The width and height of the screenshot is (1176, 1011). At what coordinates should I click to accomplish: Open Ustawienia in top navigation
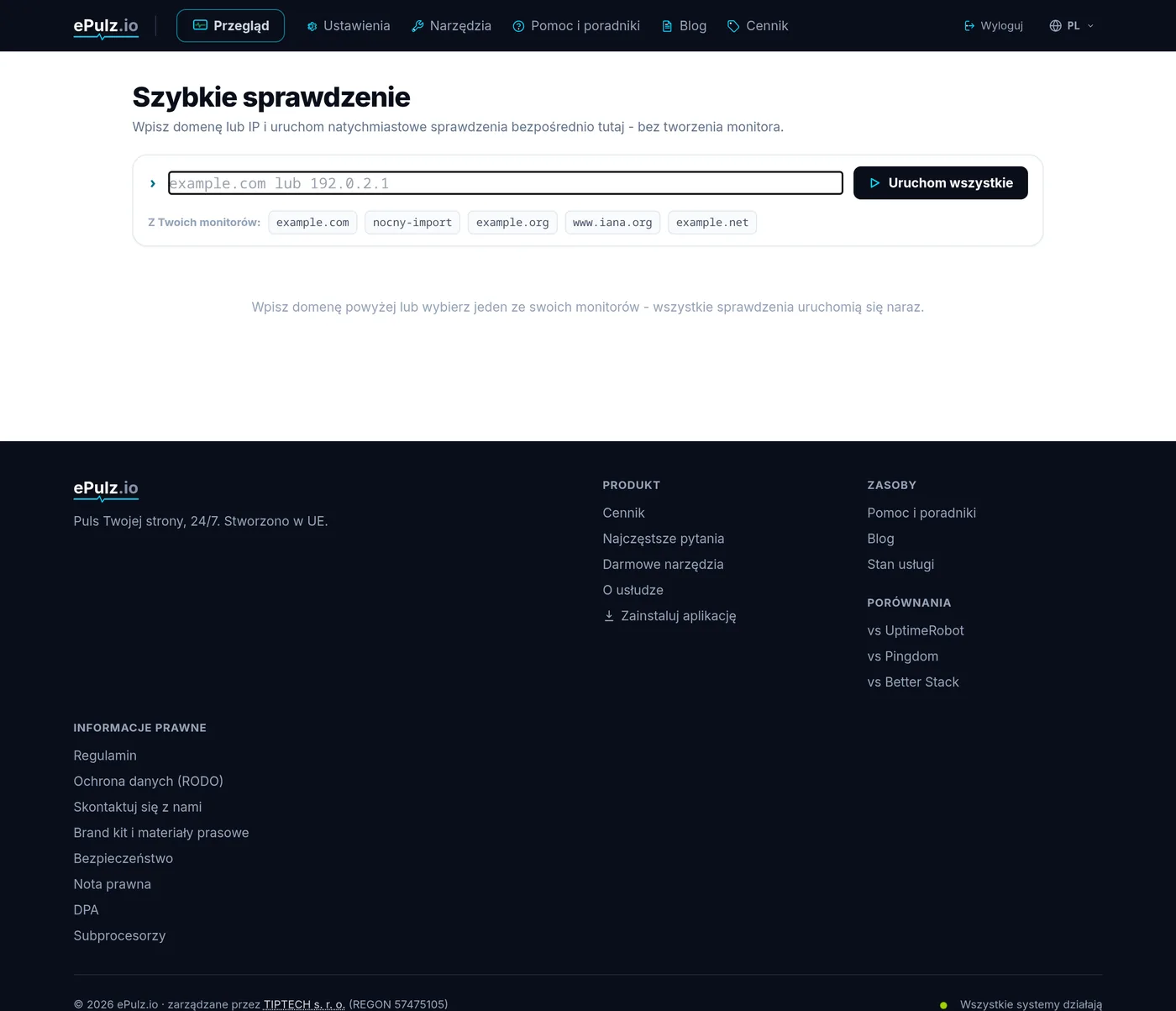[348, 26]
